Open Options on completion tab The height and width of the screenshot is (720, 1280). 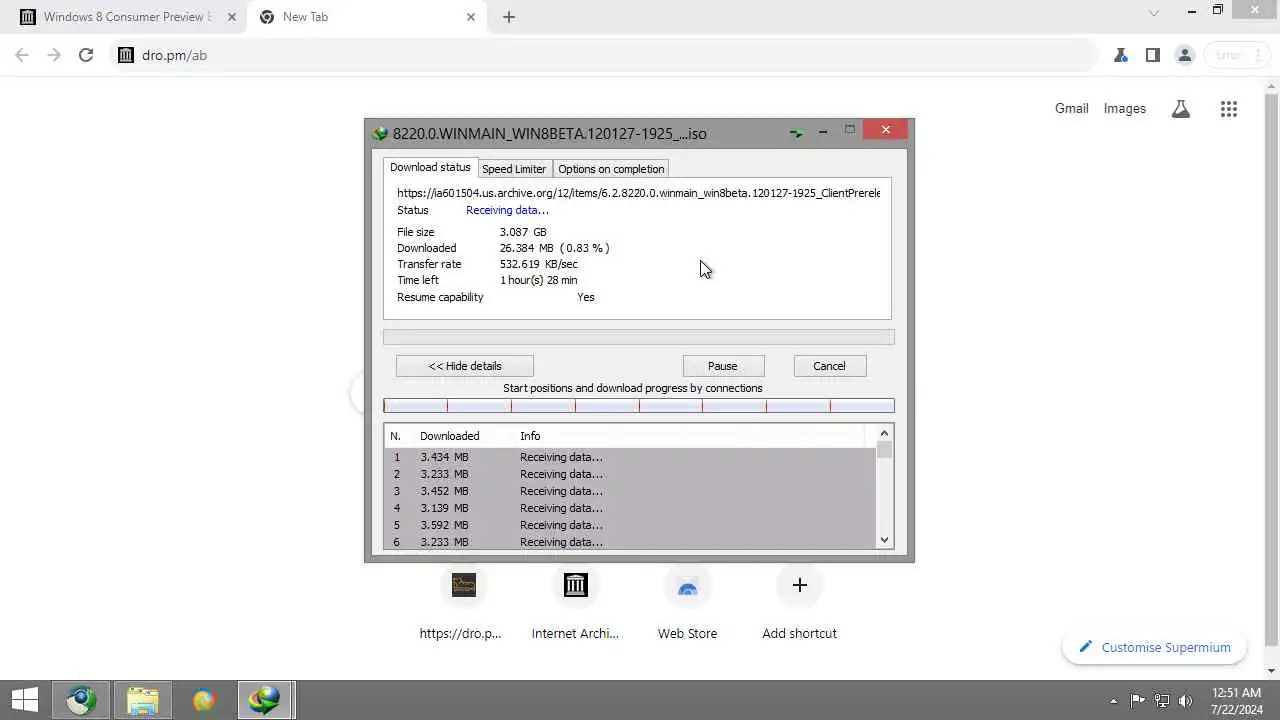(611, 169)
